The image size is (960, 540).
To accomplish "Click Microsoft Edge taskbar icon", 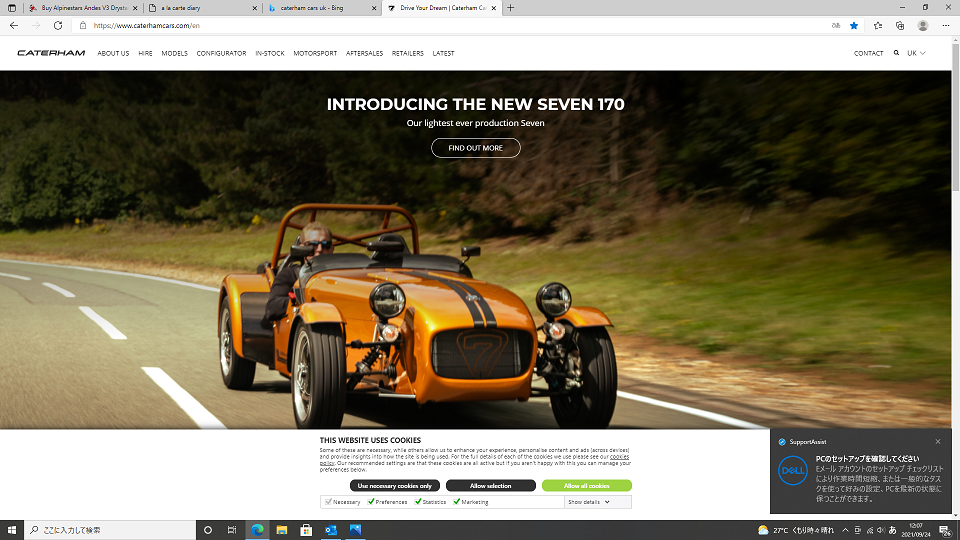I will [x=257, y=530].
